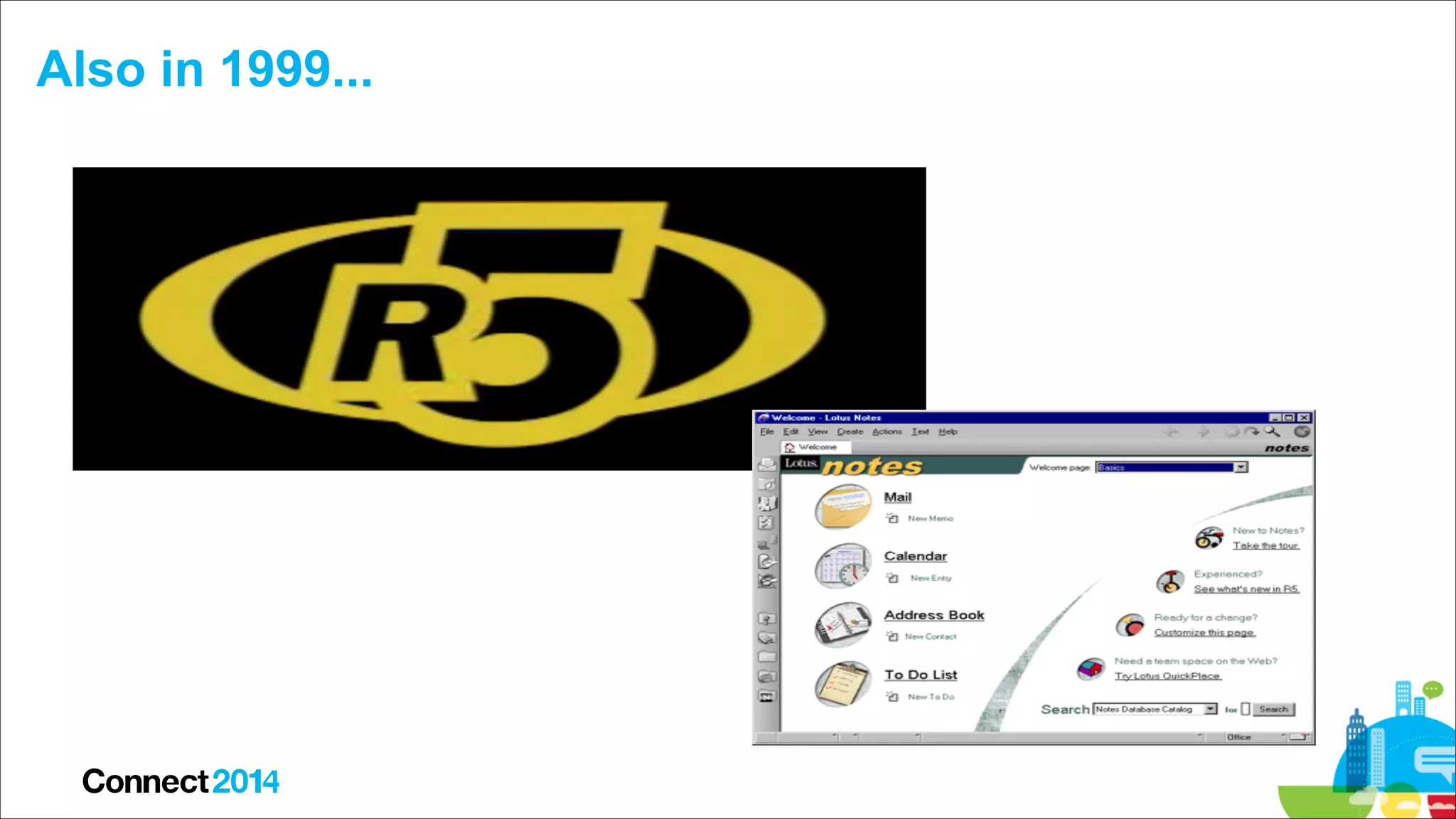Click the unicycle R5 icon
The height and width of the screenshot is (819, 1456).
point(1169,582)
